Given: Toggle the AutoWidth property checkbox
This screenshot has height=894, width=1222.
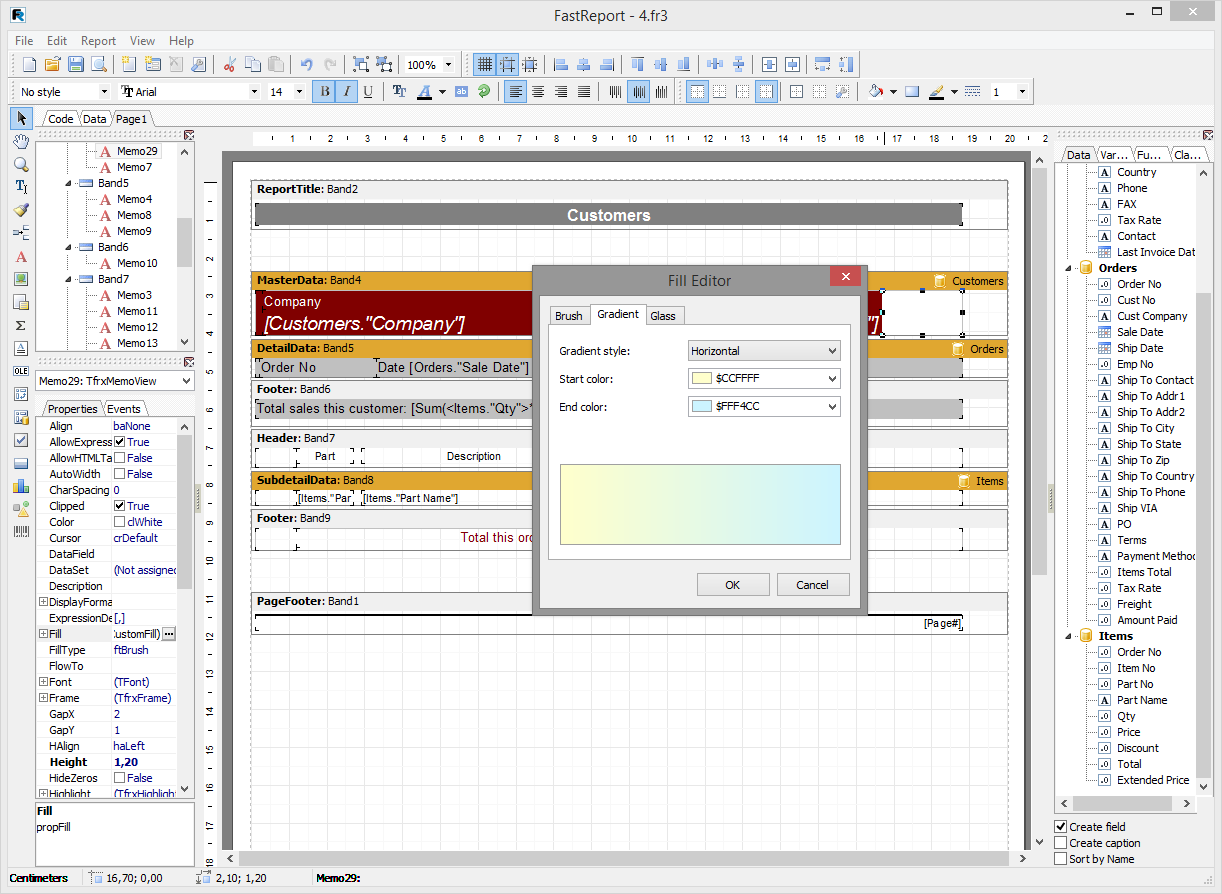Looking at the screenshot, I should (120, 474).
